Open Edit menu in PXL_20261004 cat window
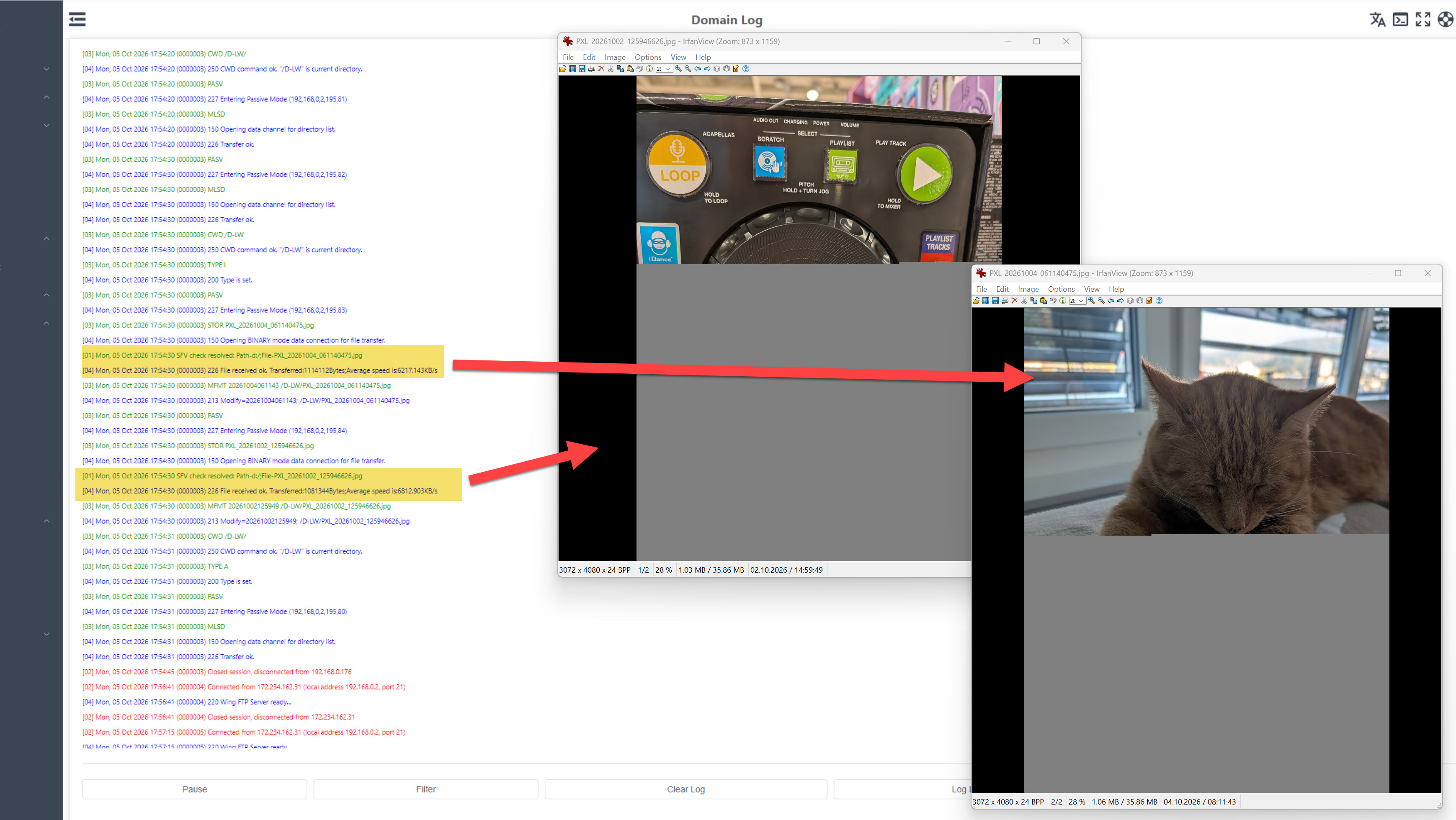This screenshot has width=1456, height=820. coord(1002,289)
